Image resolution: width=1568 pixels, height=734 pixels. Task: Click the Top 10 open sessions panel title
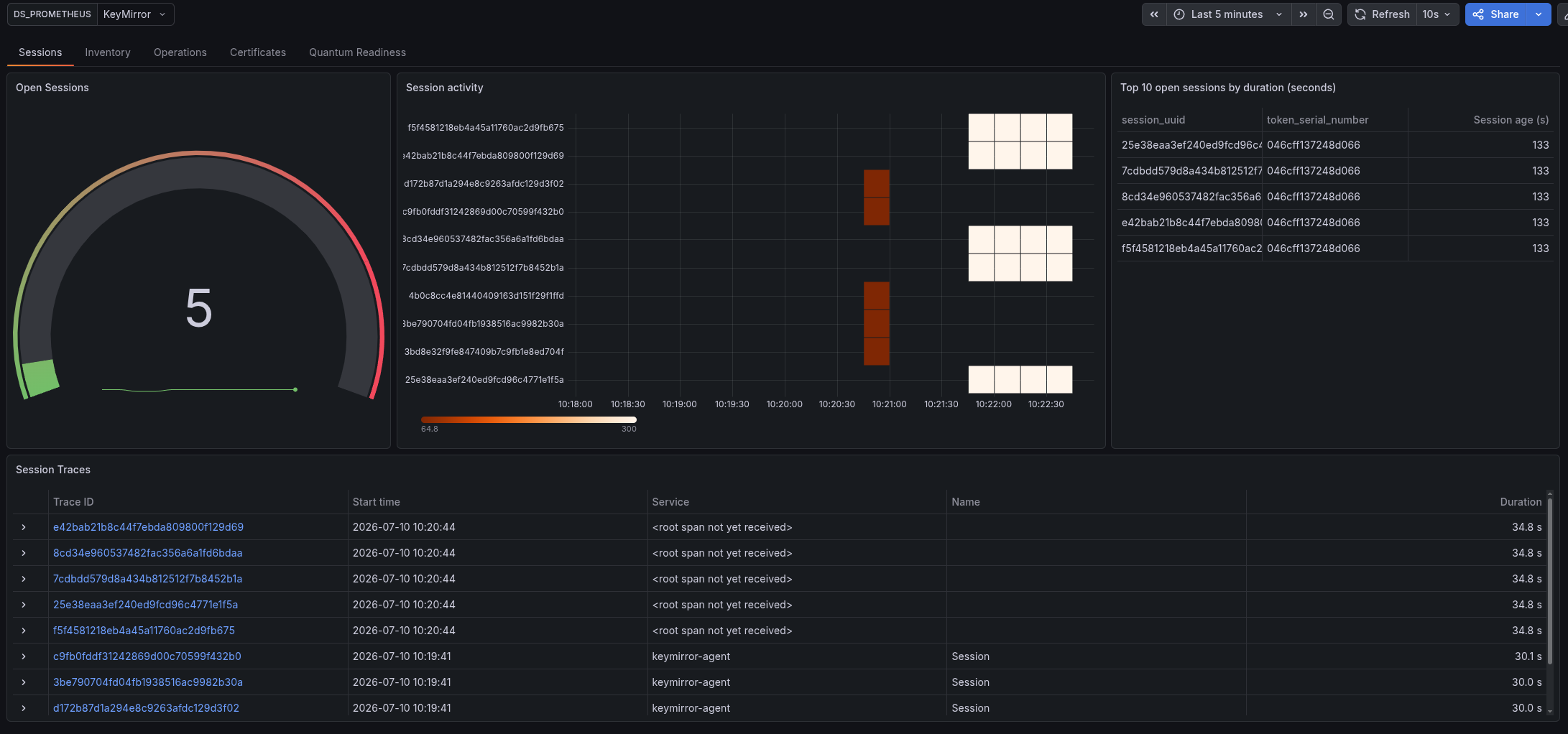pyautogui.click(x=1227, y=88)
